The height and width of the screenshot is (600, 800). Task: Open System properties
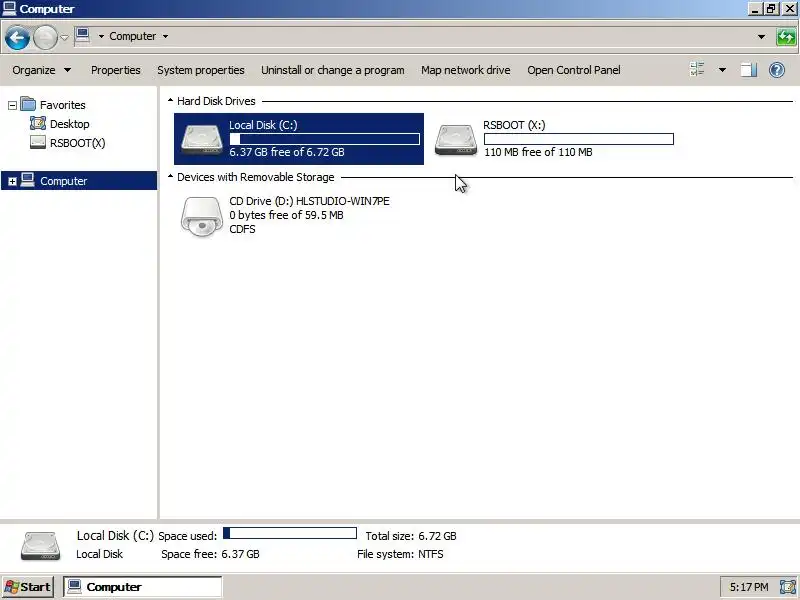[201, 70]
